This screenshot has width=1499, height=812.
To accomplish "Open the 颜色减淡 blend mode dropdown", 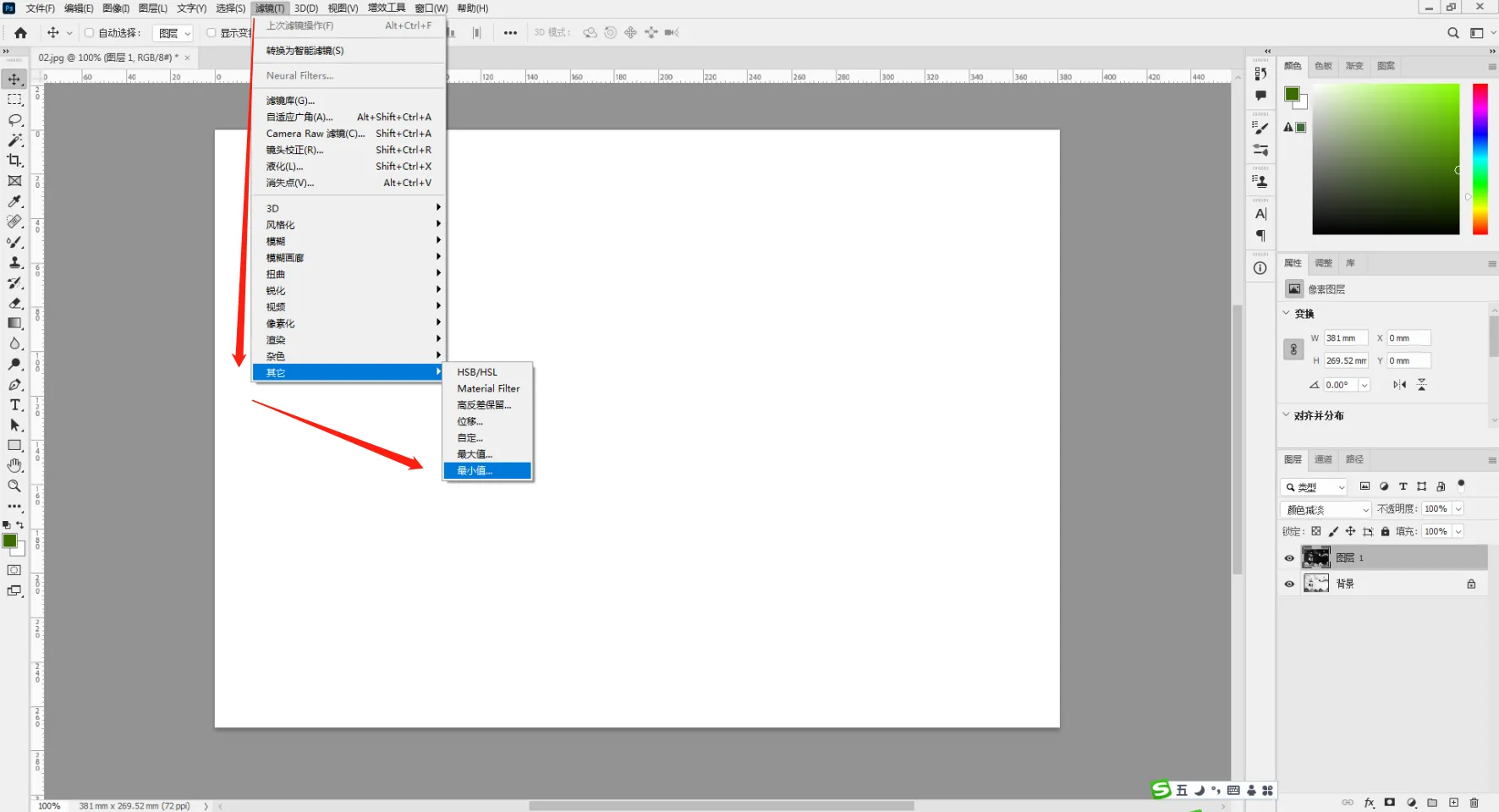I will point(1325,509).
